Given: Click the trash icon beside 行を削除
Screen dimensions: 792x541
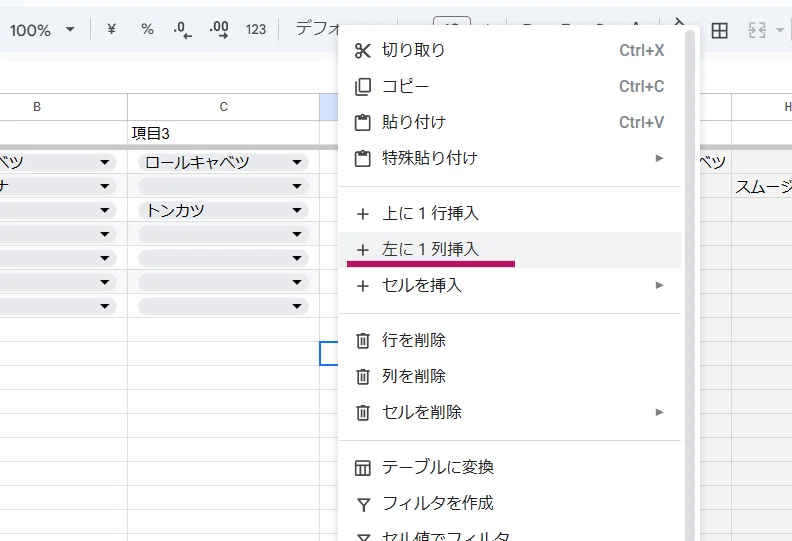Looking at the screenshot, I should coord(363,341).
